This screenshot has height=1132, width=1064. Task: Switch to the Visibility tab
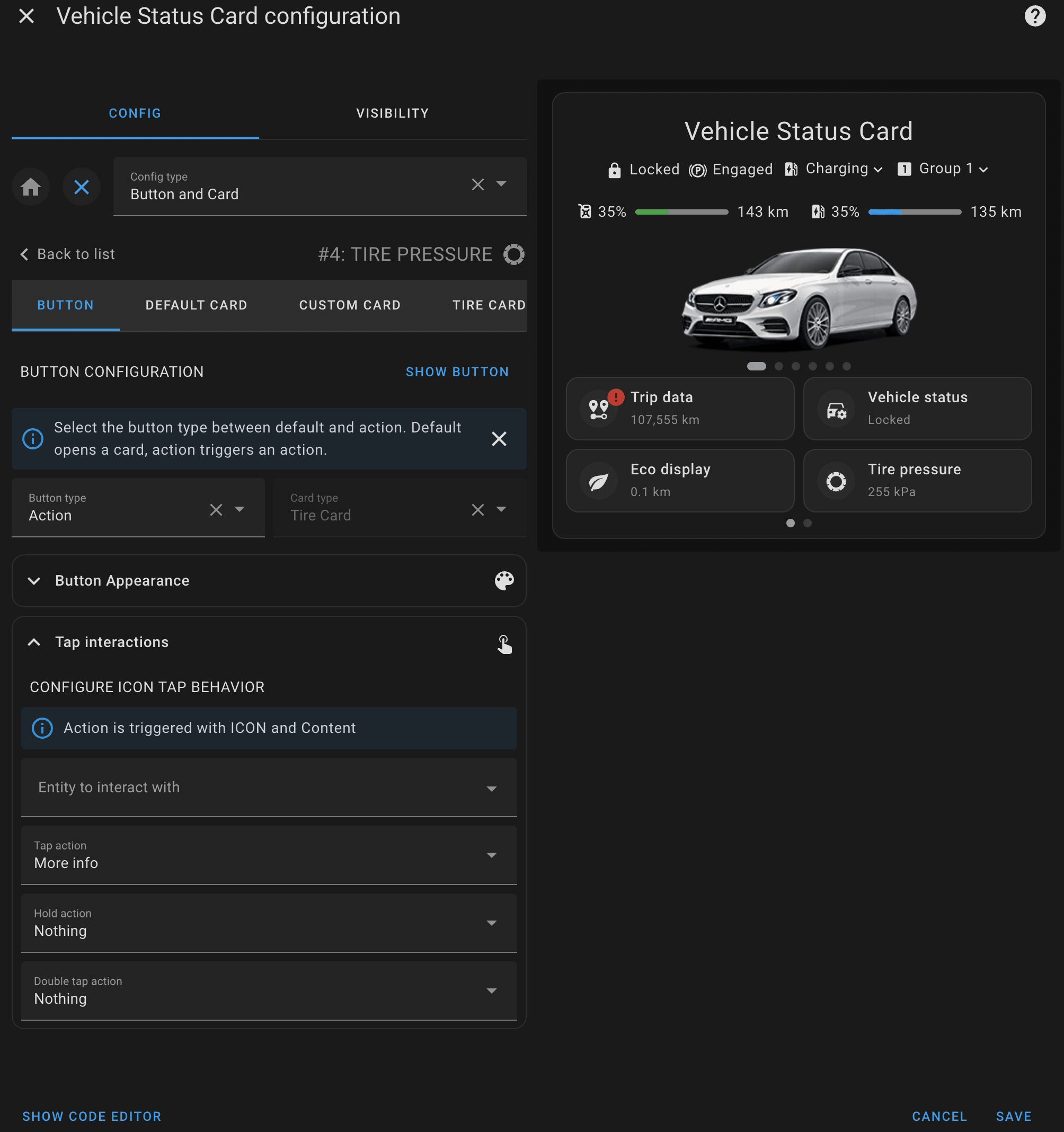(x=392, y=113)
